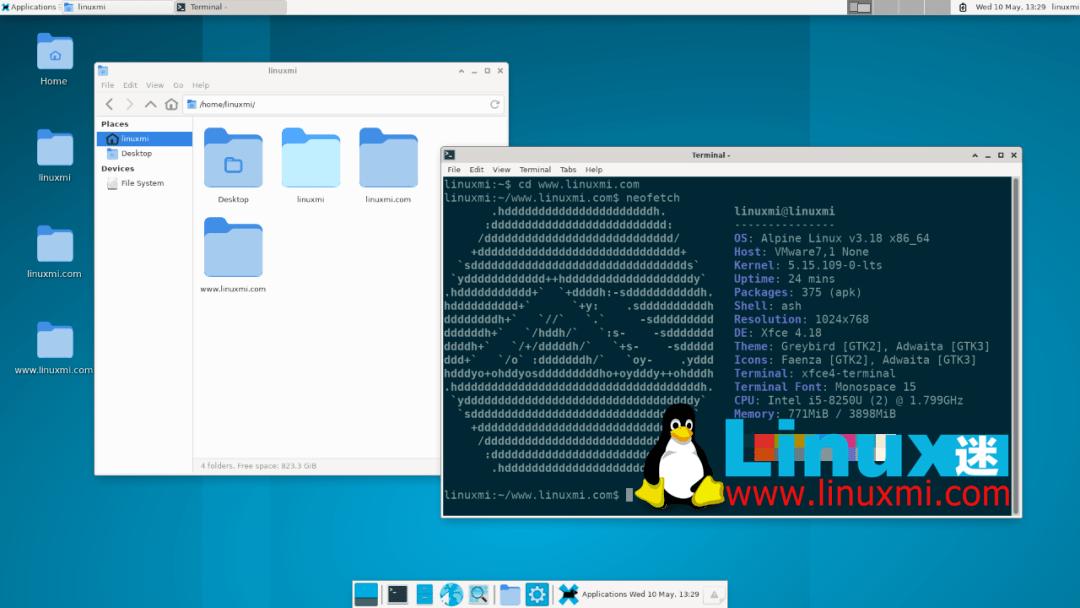Open the www.linuxmi.com folder in Thunar
This screenshot has height=608, width=1080.
pos(233,247)
